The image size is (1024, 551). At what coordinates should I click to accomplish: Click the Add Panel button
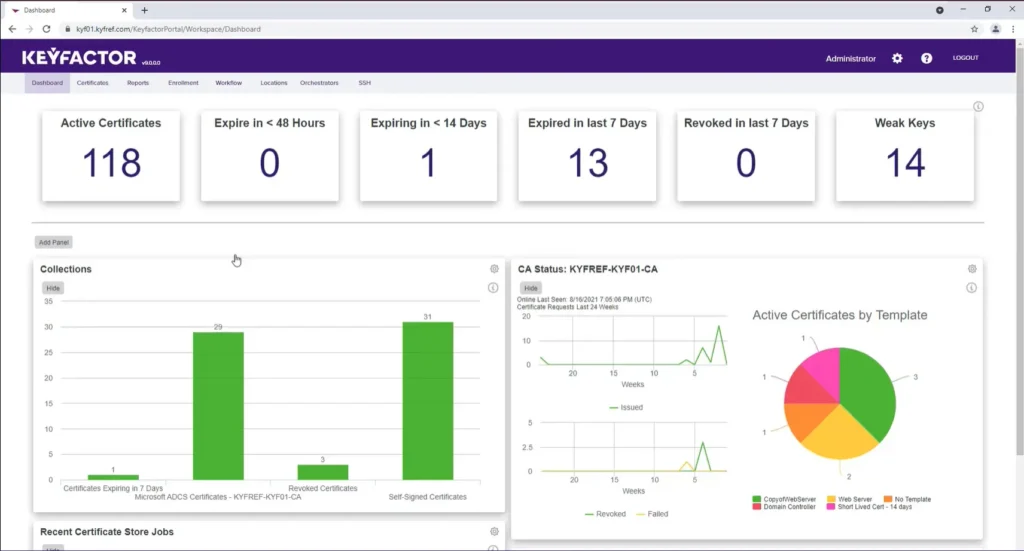(54, 242)
